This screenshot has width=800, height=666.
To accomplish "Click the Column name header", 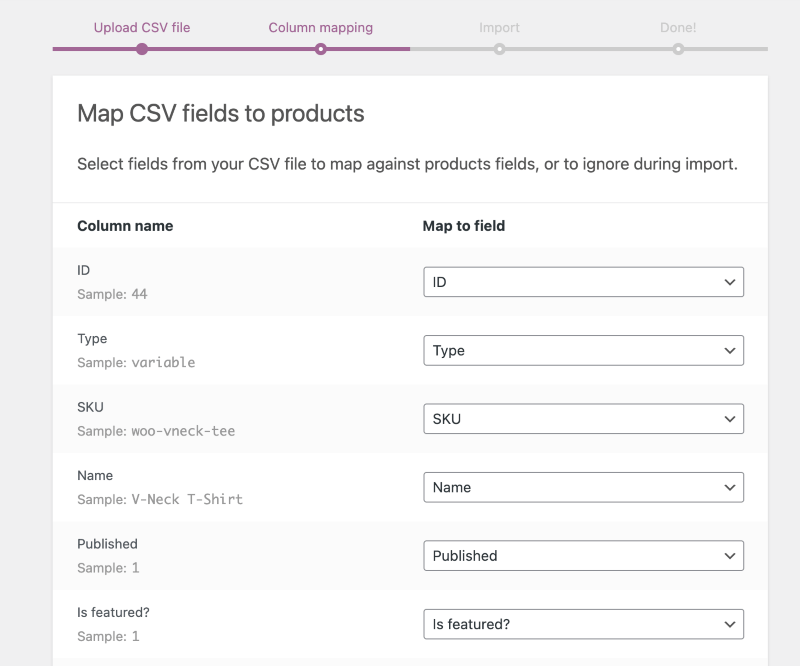I will pos(125,226).
